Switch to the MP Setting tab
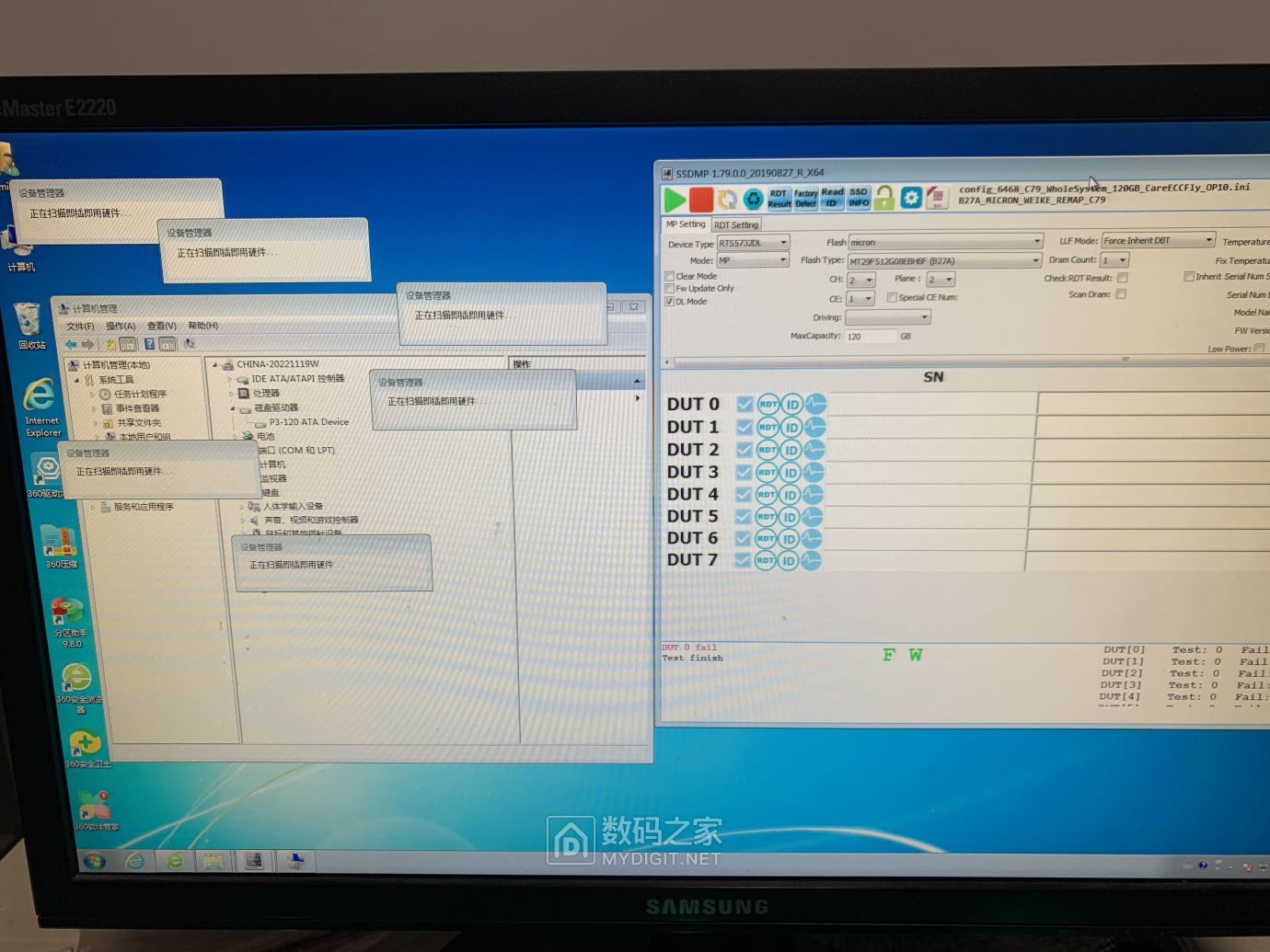Viewport: 1270px width, 952px height. [686, 224]
